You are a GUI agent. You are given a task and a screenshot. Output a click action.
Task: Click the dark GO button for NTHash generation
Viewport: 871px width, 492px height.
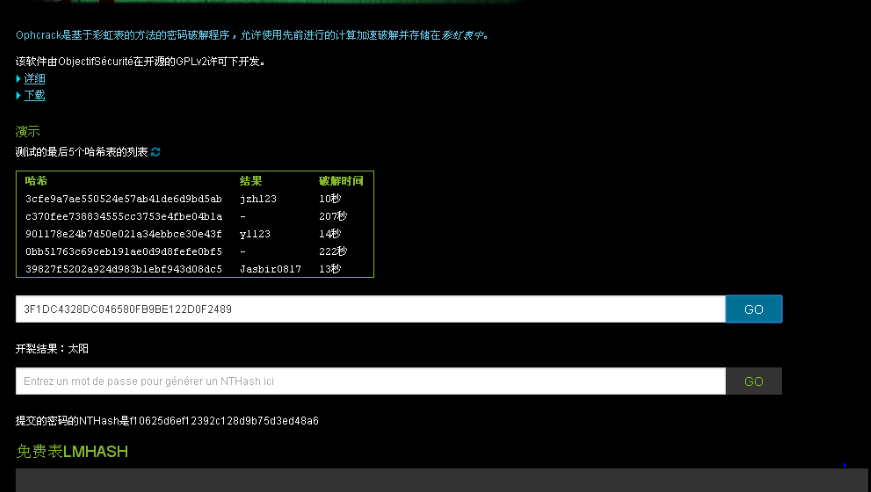[x=754, y=381]
